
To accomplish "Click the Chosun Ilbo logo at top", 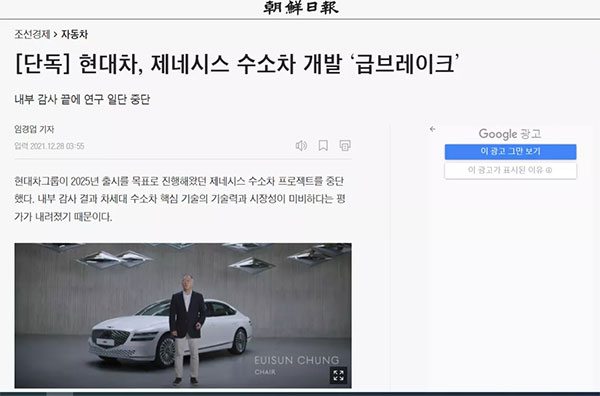I will point(301,7).
